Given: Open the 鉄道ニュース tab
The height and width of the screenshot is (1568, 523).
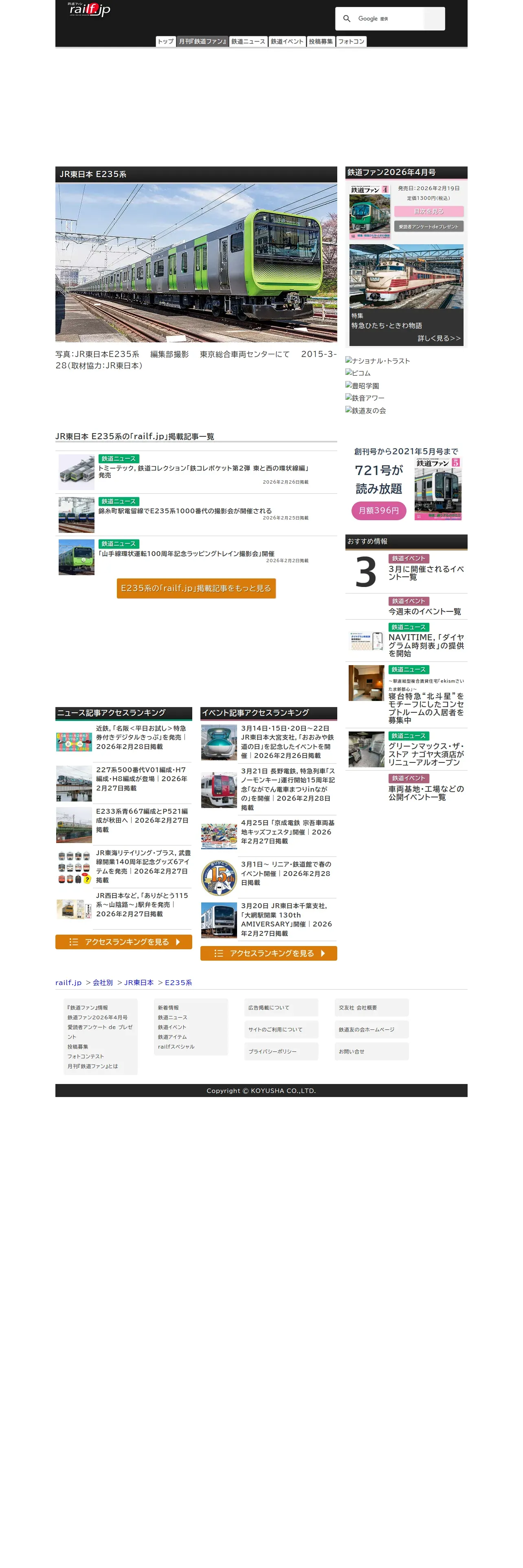Looking at the screenshot, I should point(248,42).
